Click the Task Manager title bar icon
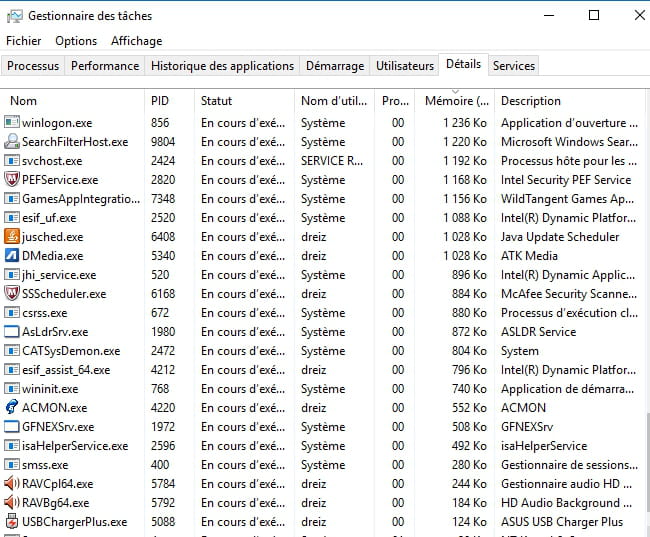This screenshot has height=537, width=650. click(15, 16)
